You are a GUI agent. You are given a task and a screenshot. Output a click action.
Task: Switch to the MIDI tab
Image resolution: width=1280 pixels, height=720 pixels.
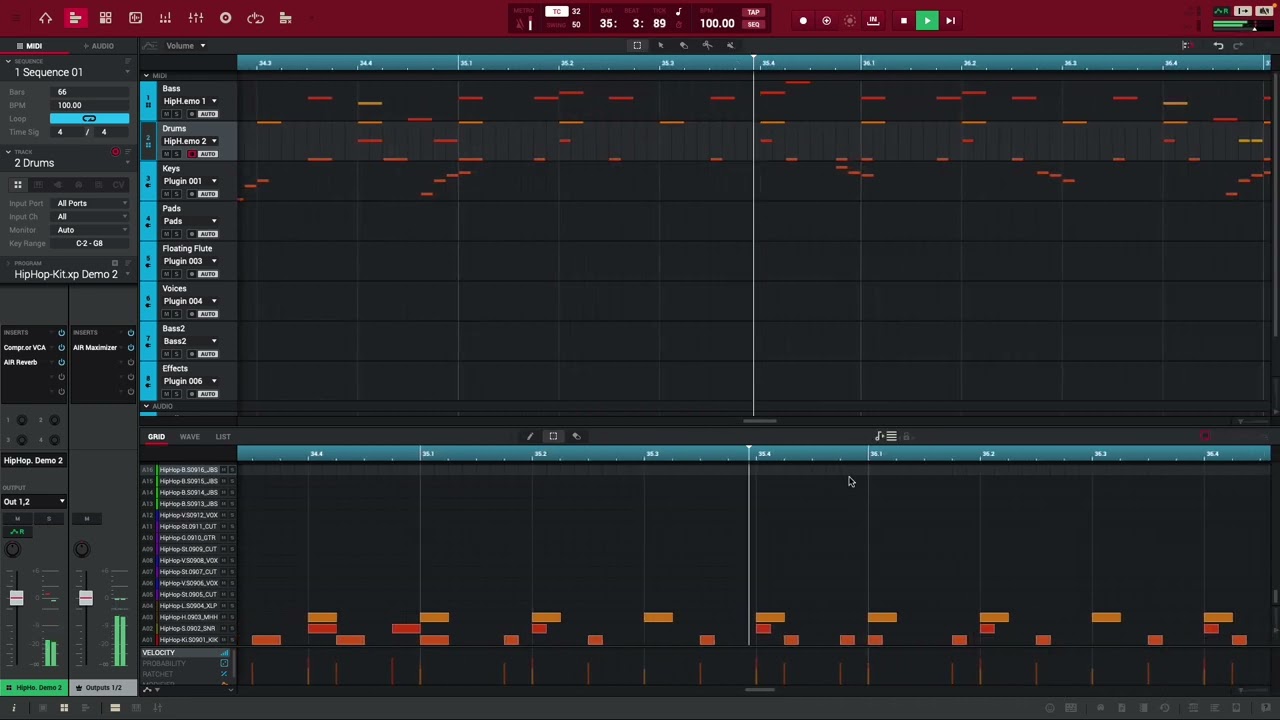click(x=30, y=46)
